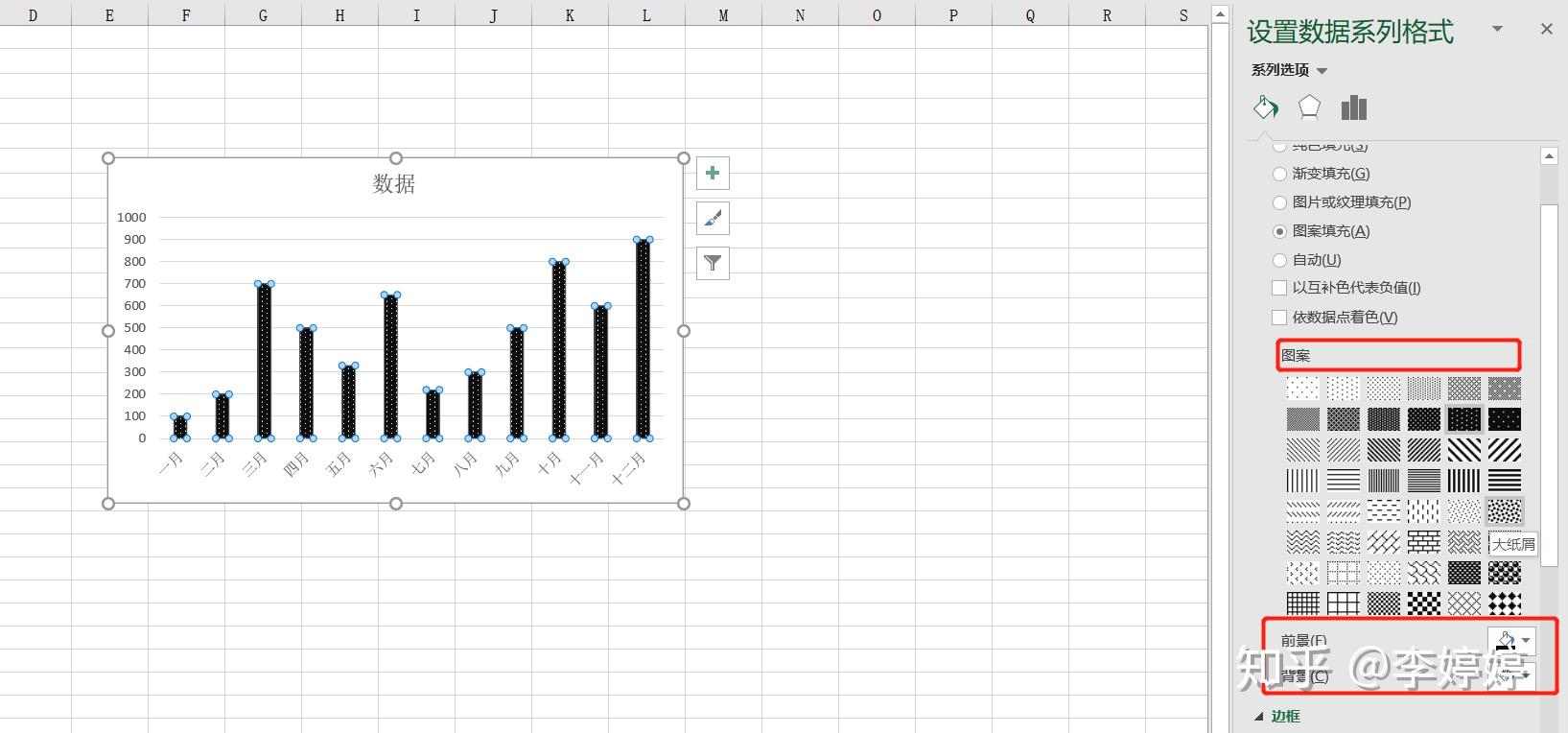Select the horizontal brick pattern
This screenshot has height=733, width=1568.
[1424, 542]
